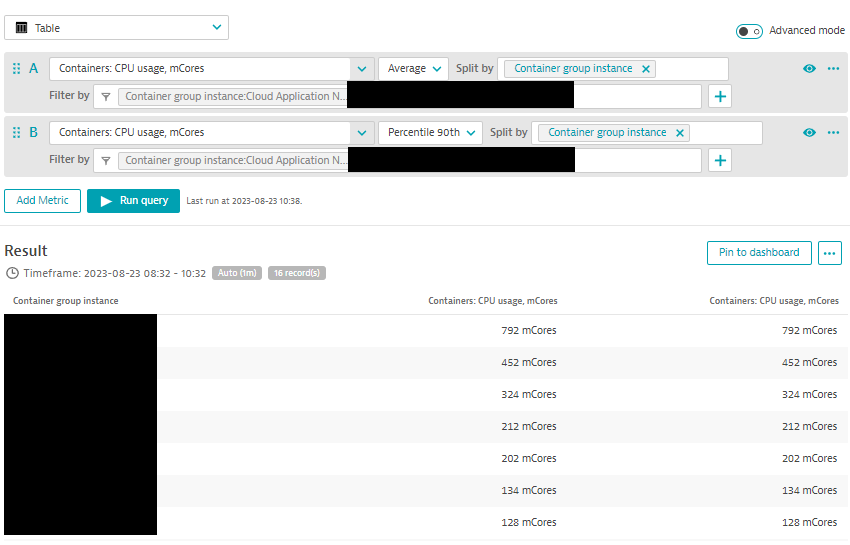Click the Add Metric button
Screen dimensions: 850x545
point(42,200)
